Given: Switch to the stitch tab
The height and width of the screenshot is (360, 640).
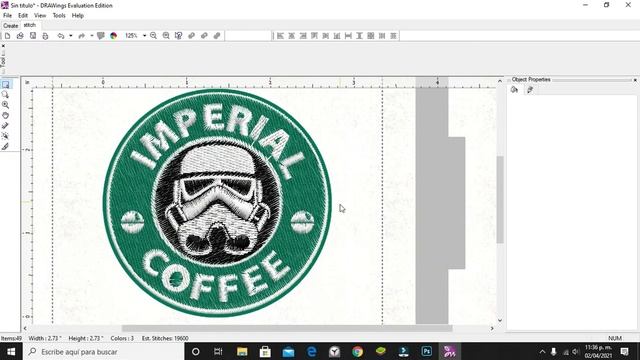Looking at the screenshot, I should pyautogui.click(x=29, y=25).
